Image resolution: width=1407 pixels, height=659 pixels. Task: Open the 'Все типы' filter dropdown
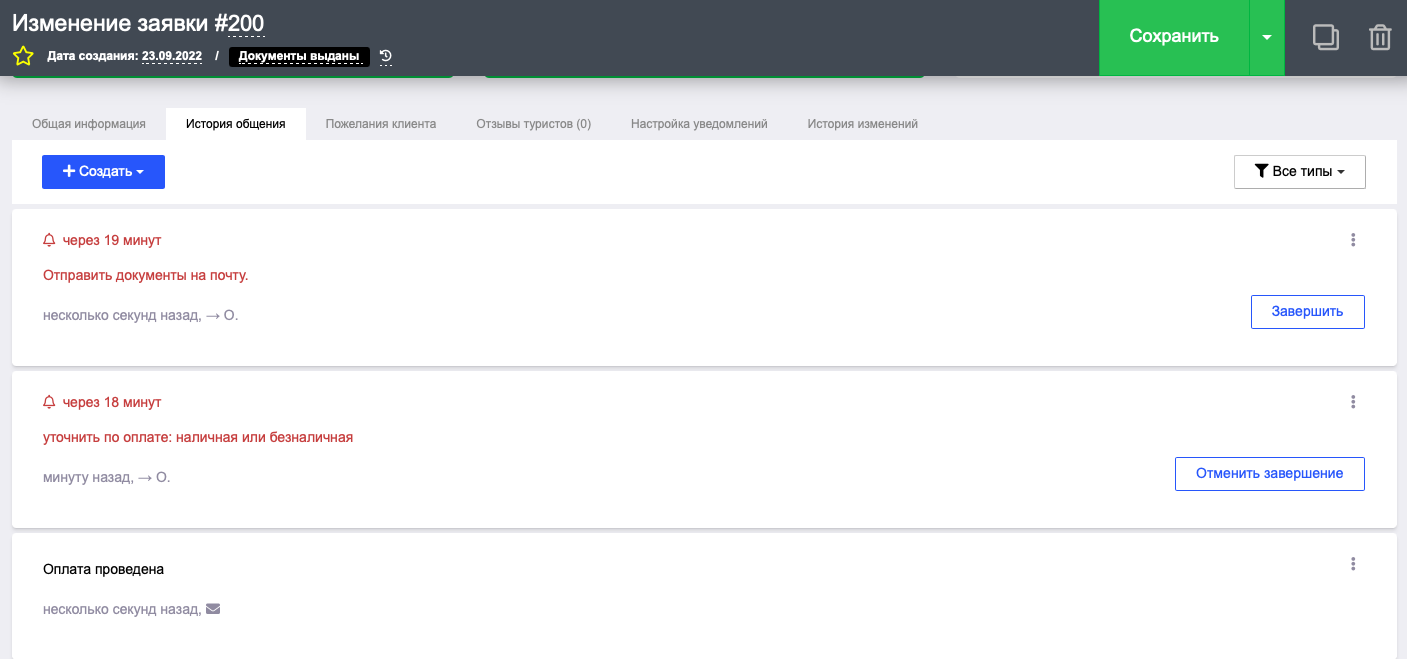coord(1300,172)
